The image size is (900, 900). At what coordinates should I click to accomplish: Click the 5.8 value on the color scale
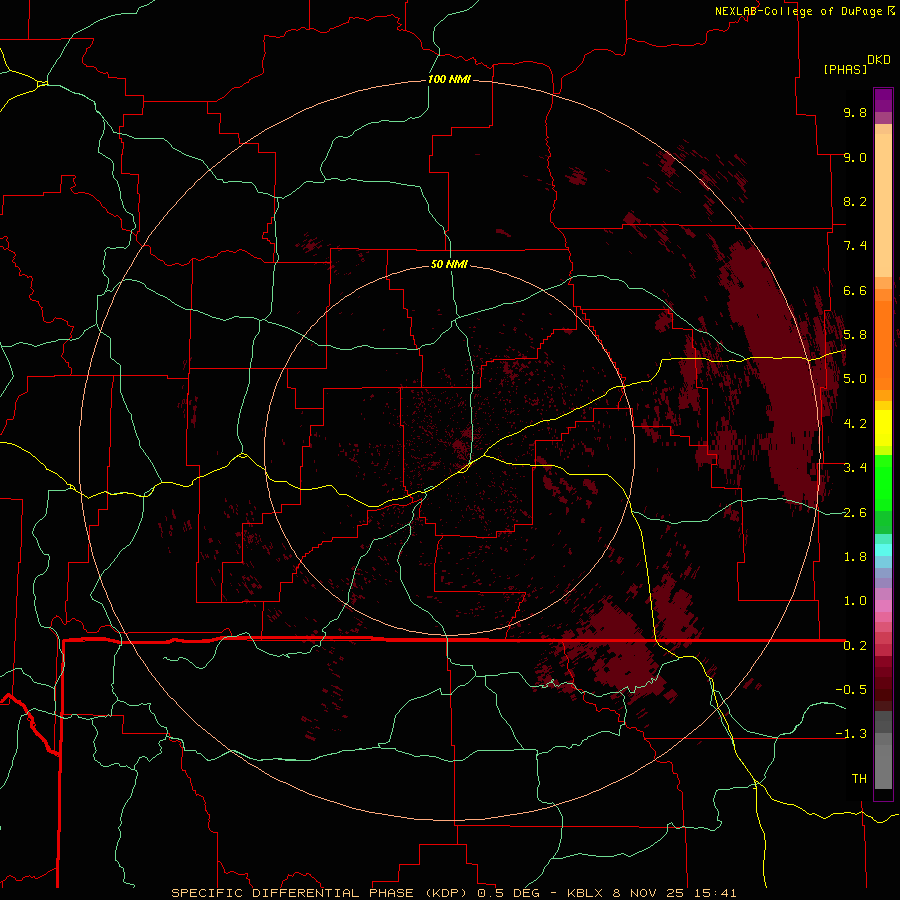coord(855,335)
